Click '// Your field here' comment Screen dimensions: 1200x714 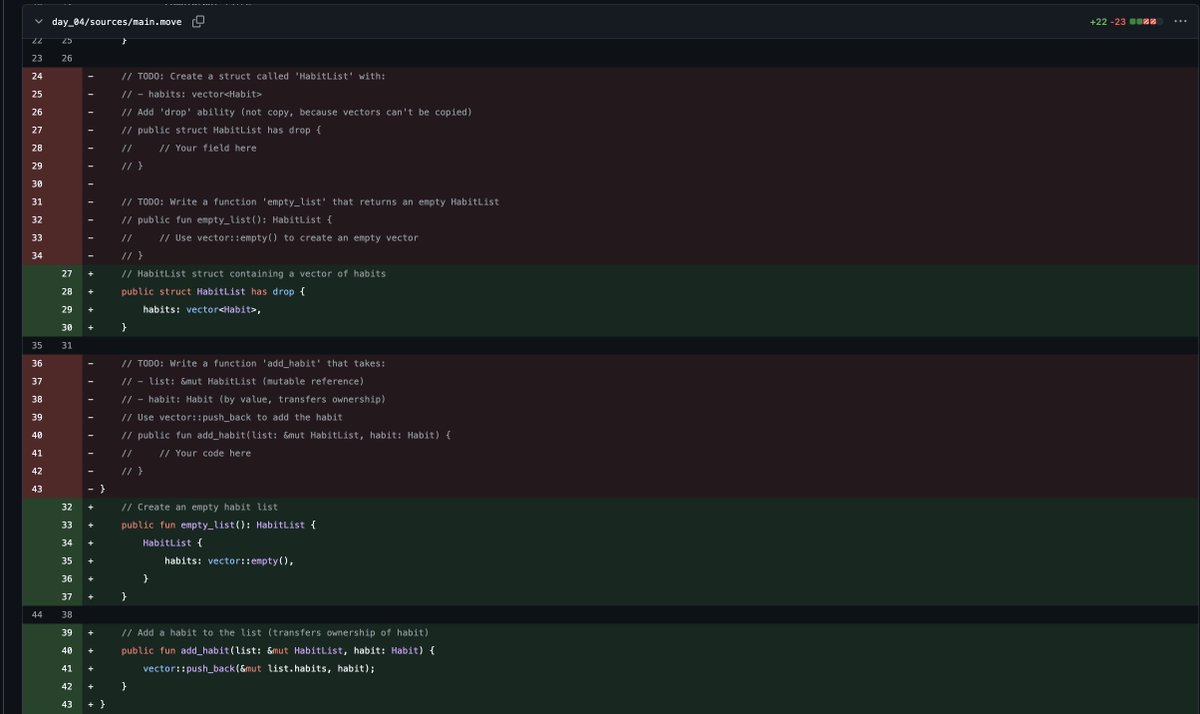coord(189,148)
